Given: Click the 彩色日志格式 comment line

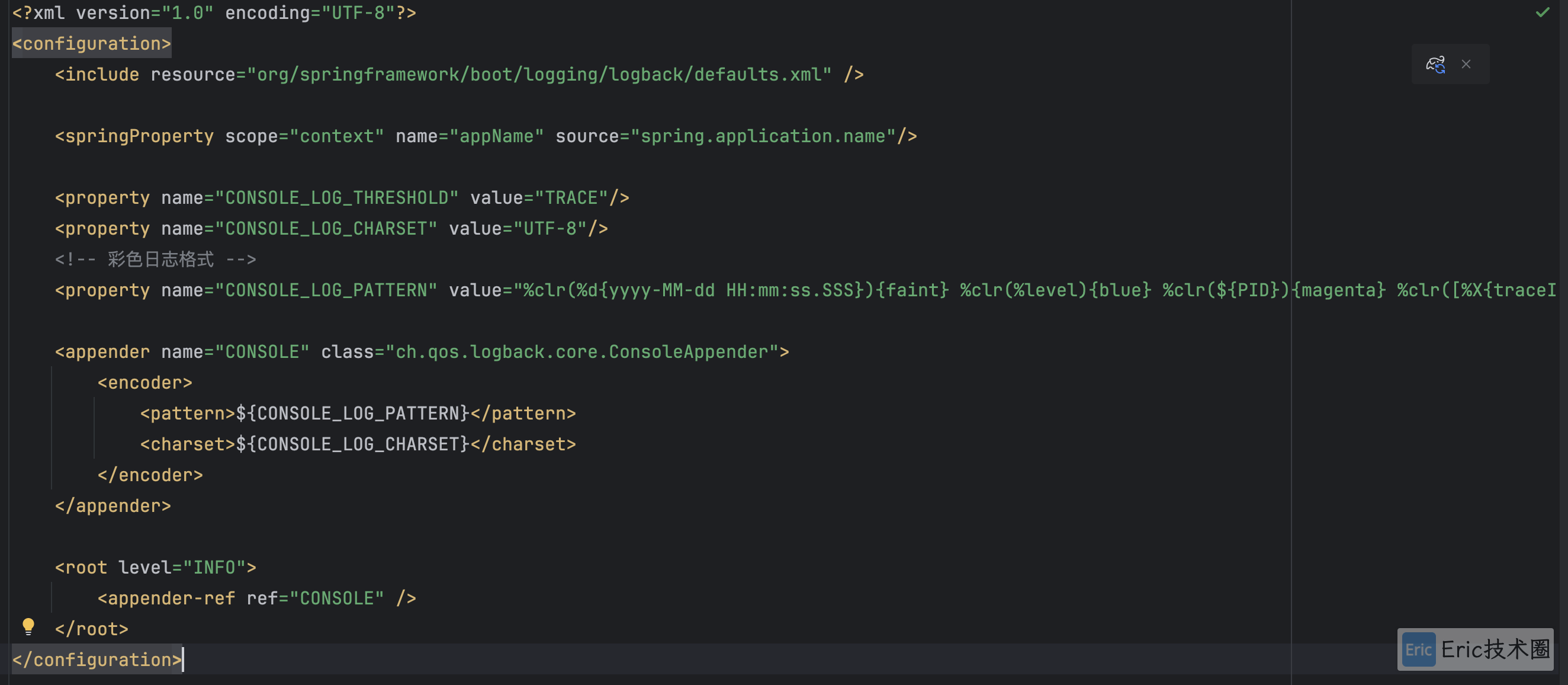Looking at the screenshot, I should click(155, 260).
